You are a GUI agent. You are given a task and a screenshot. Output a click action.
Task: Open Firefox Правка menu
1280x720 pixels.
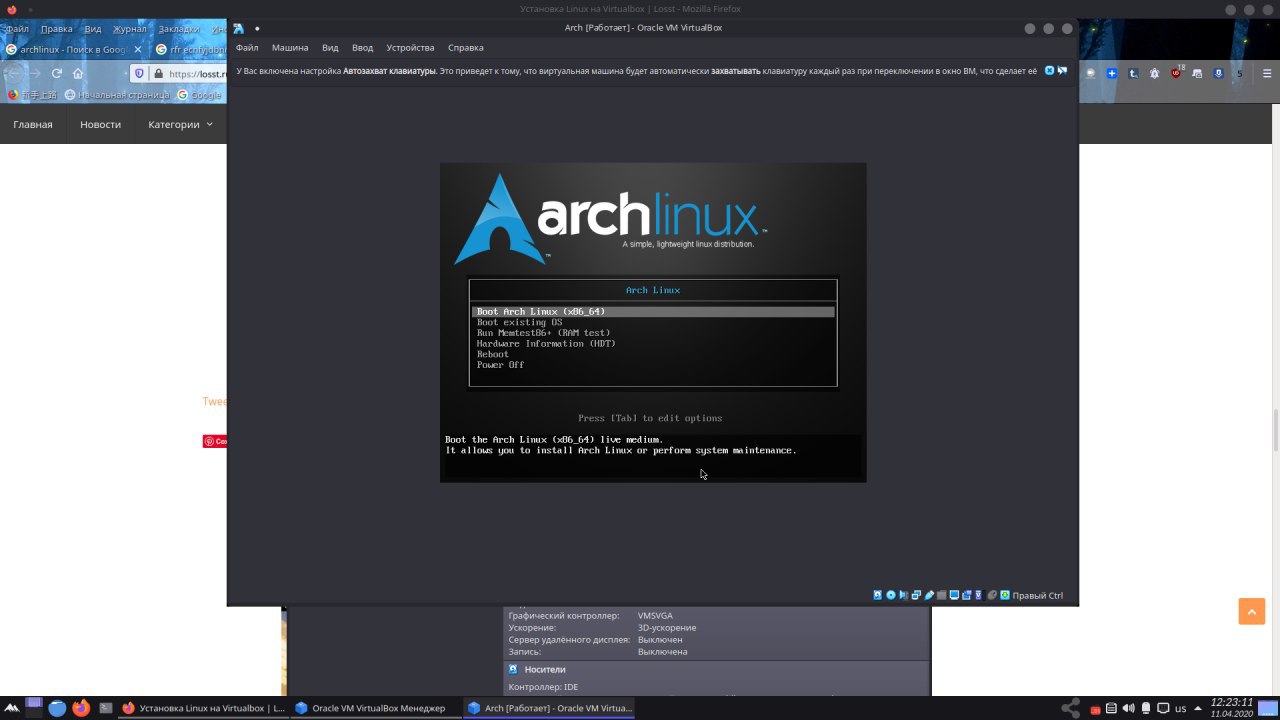(57, 29)
